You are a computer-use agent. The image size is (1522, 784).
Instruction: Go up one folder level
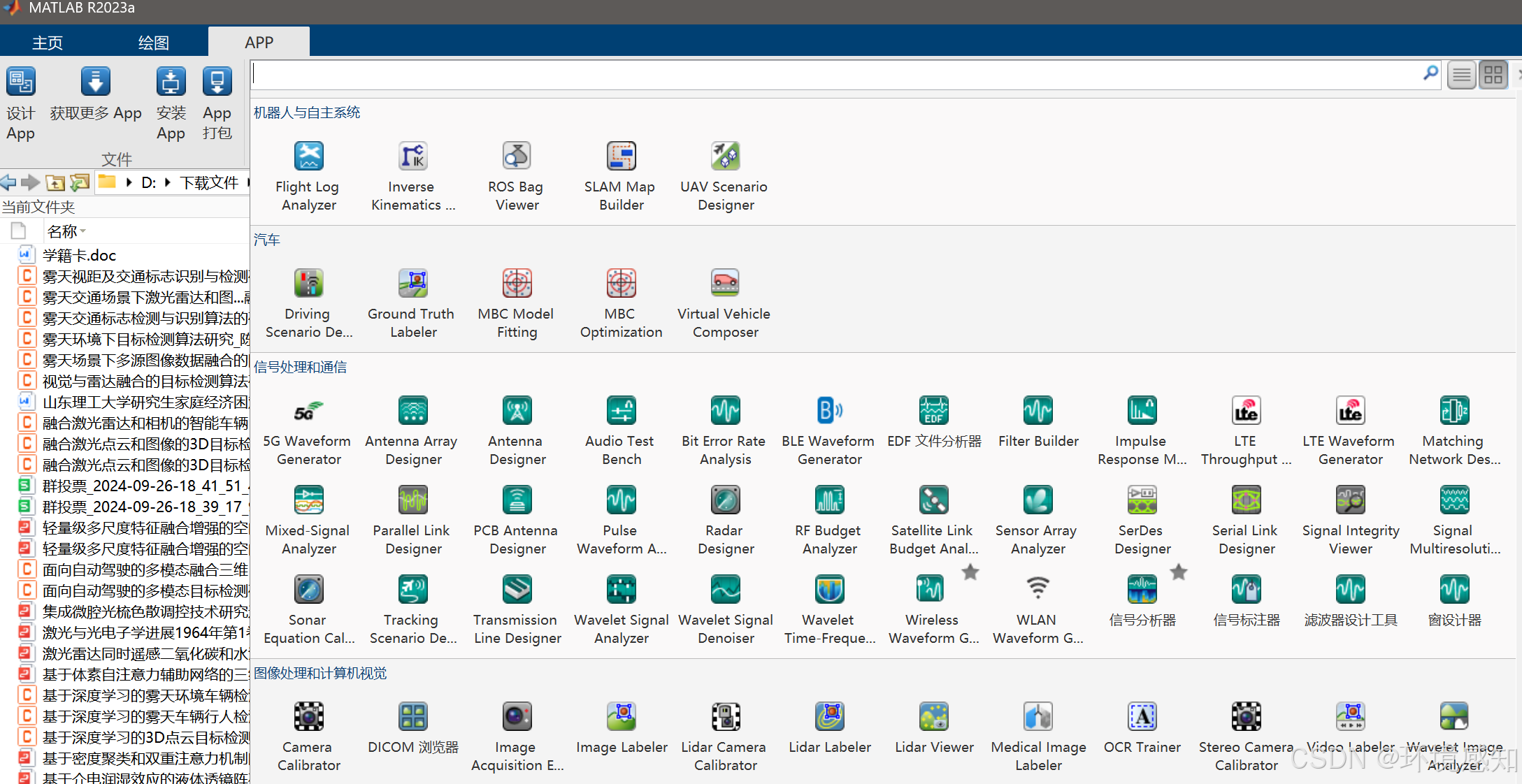(55, 182)
